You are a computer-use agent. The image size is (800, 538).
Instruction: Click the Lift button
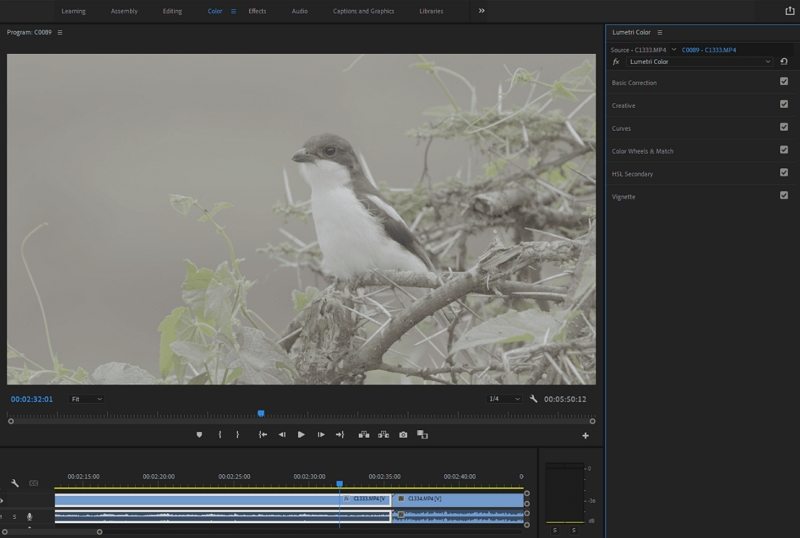(x=364, y=435)
